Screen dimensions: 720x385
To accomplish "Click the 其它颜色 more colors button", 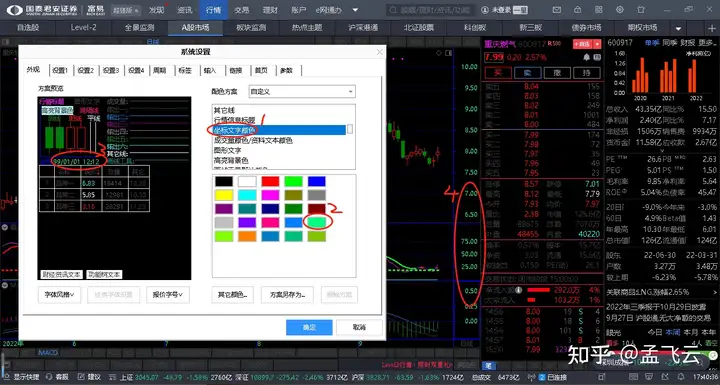I will tap(233, 294).
